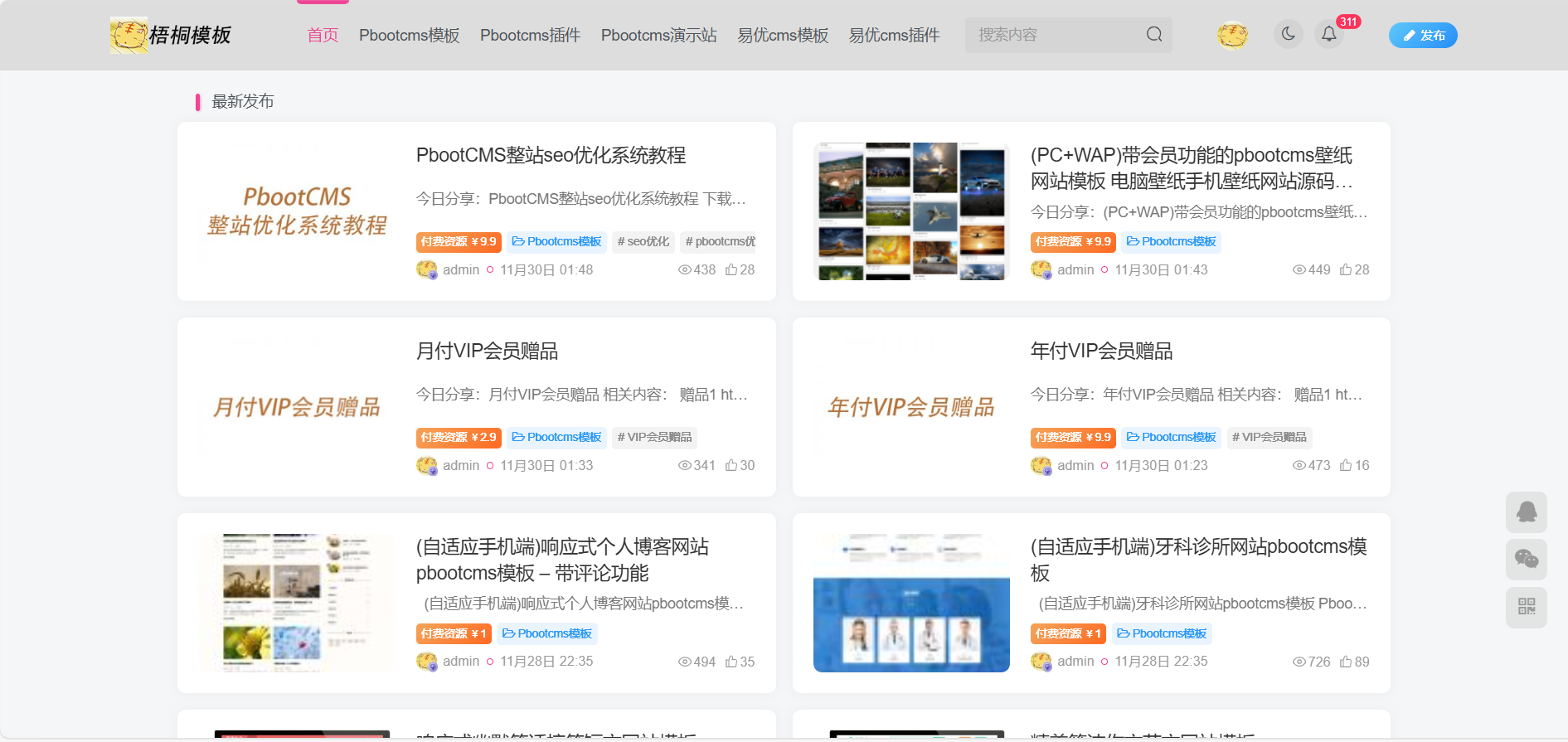Click Pbootcms模板 category tag on seo教程 card
The height and width of the screenshot is (742, 1568).
pyautogui.click(x=556, y=241)
